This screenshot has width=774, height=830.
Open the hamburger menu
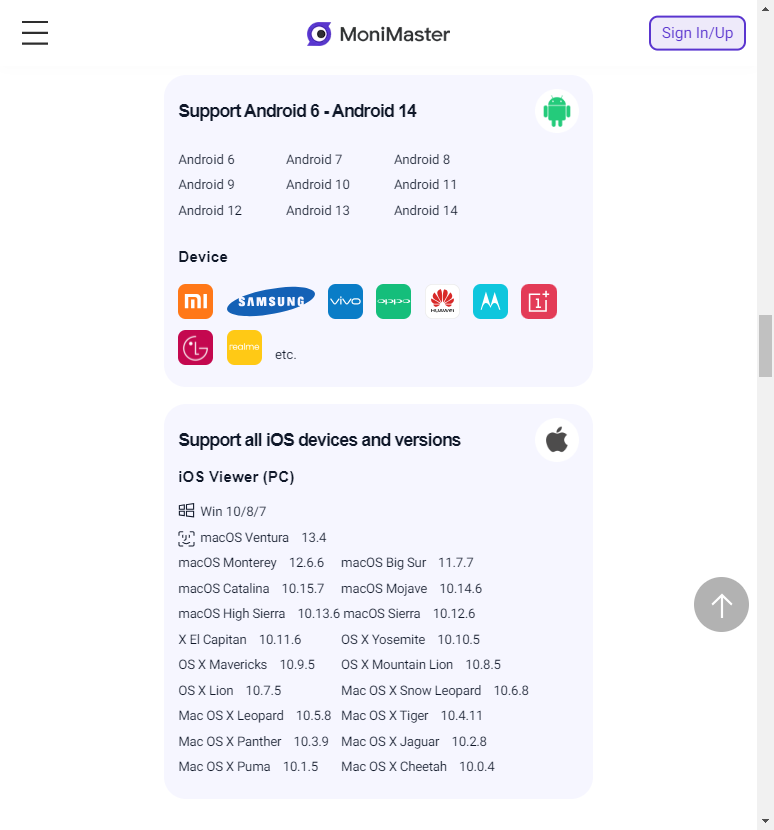coord(35,33)
